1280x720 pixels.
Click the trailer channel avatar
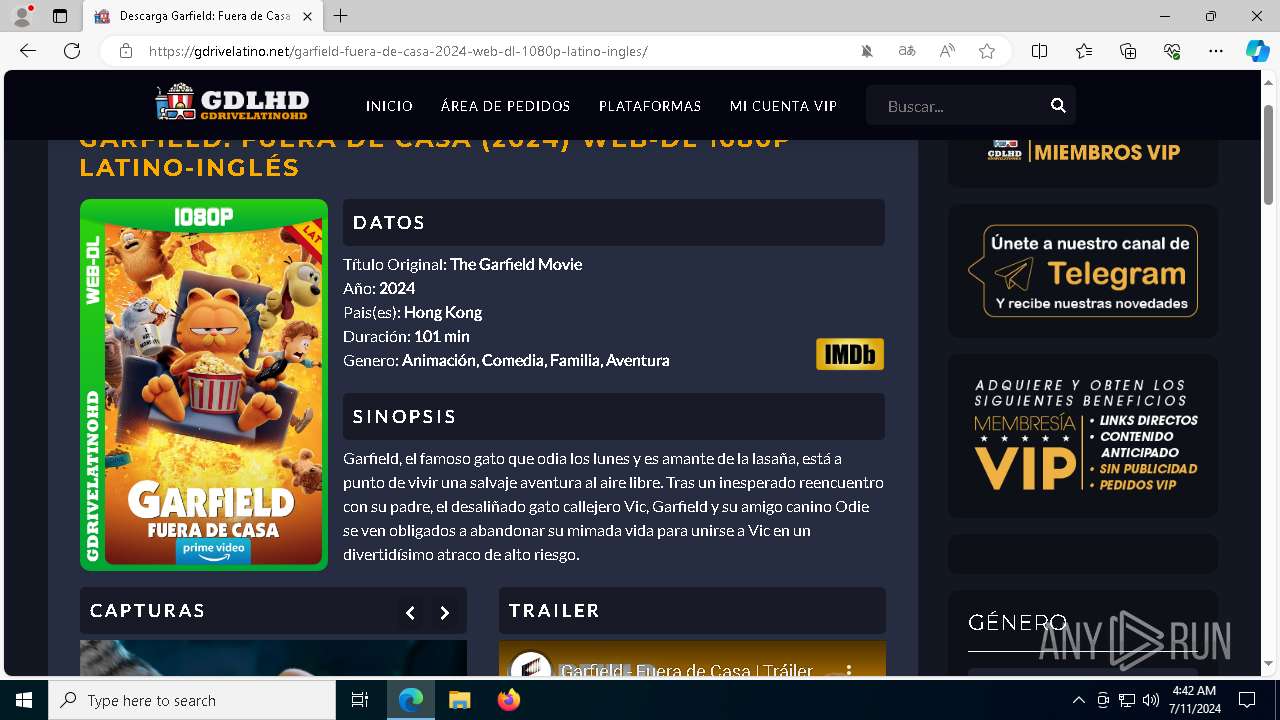(531, 667)
